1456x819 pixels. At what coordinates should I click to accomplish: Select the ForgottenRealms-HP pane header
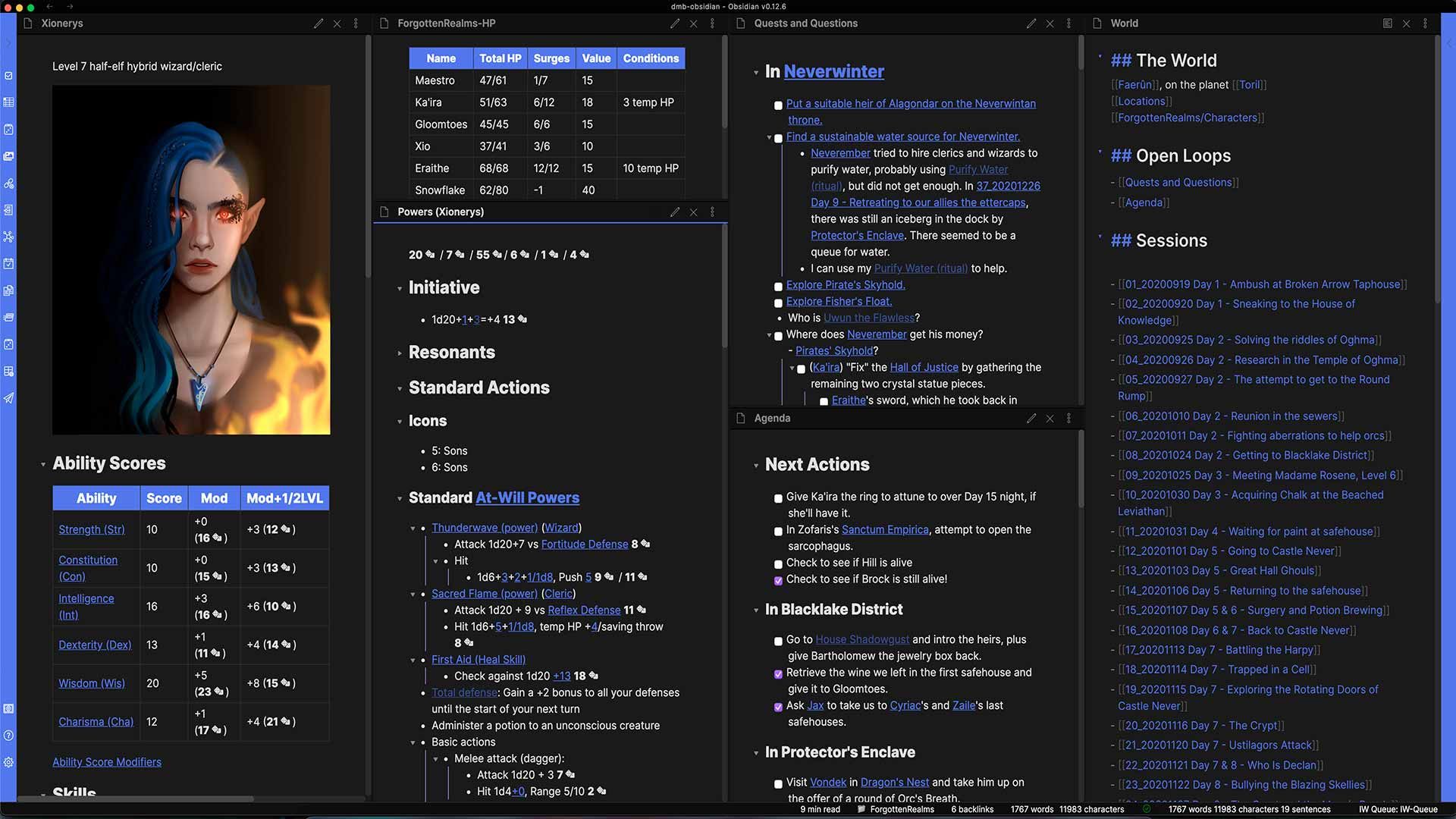446,24
